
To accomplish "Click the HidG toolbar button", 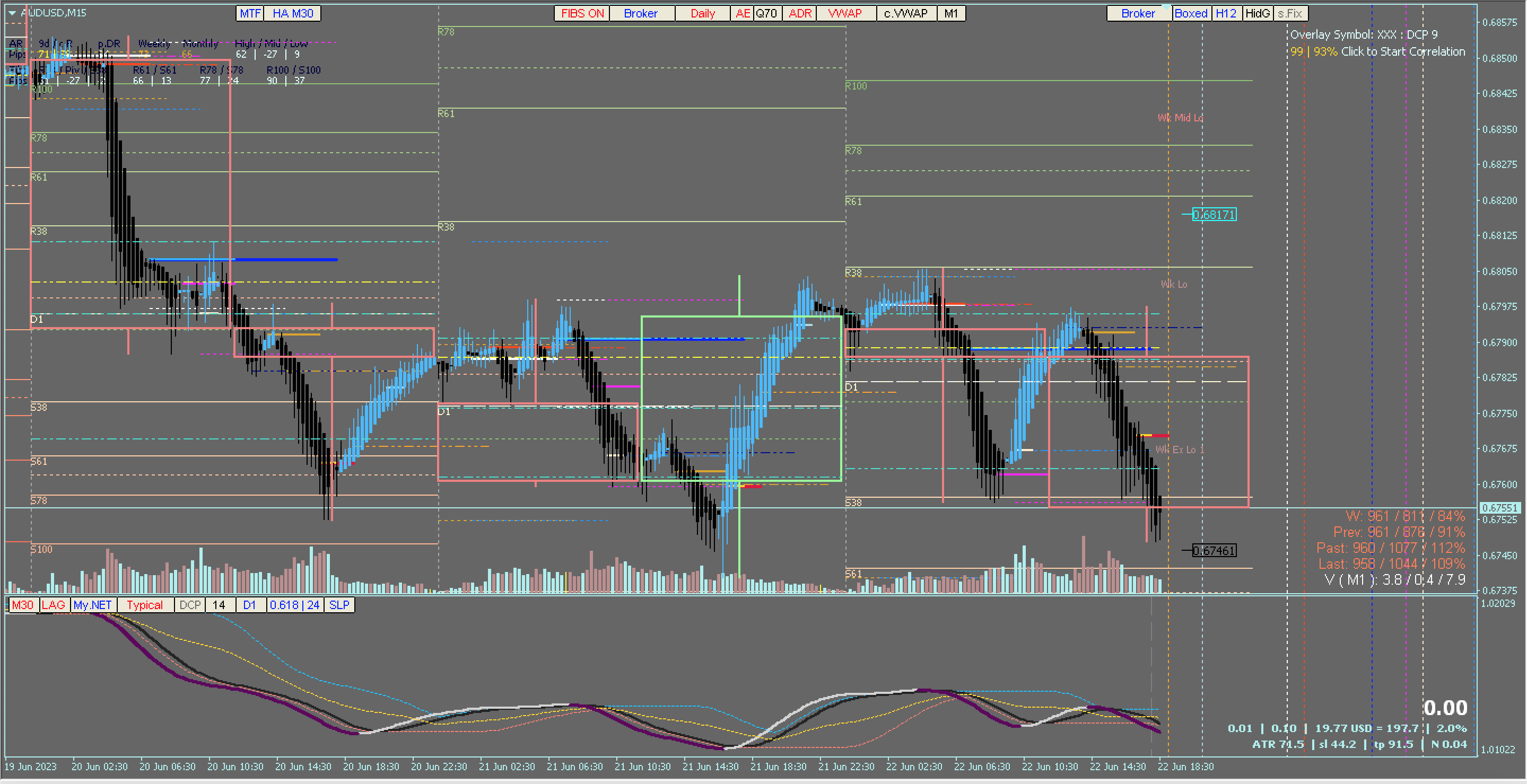I will (x=1257, y=13).
